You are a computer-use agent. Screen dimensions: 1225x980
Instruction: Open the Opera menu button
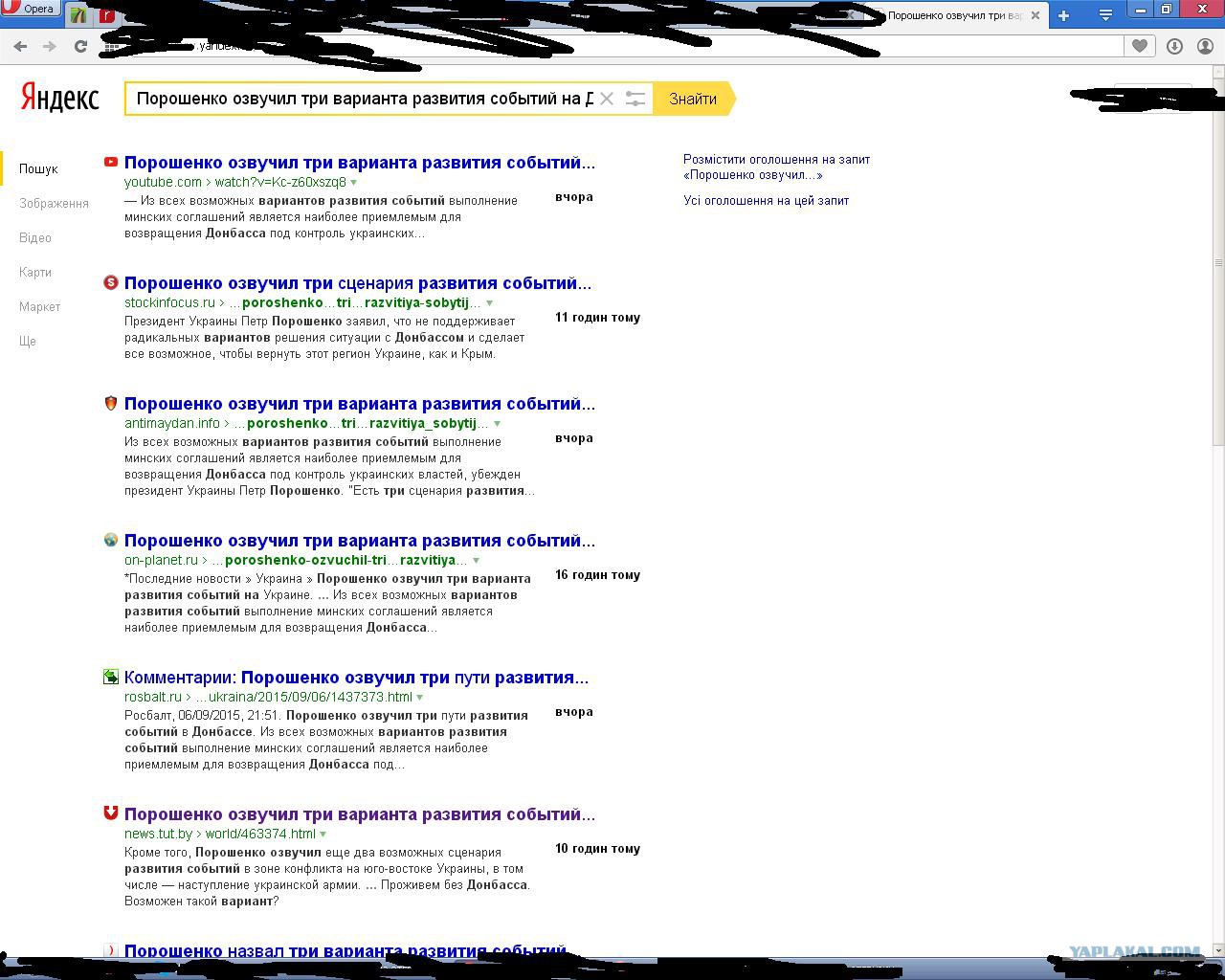coord(31,10)
